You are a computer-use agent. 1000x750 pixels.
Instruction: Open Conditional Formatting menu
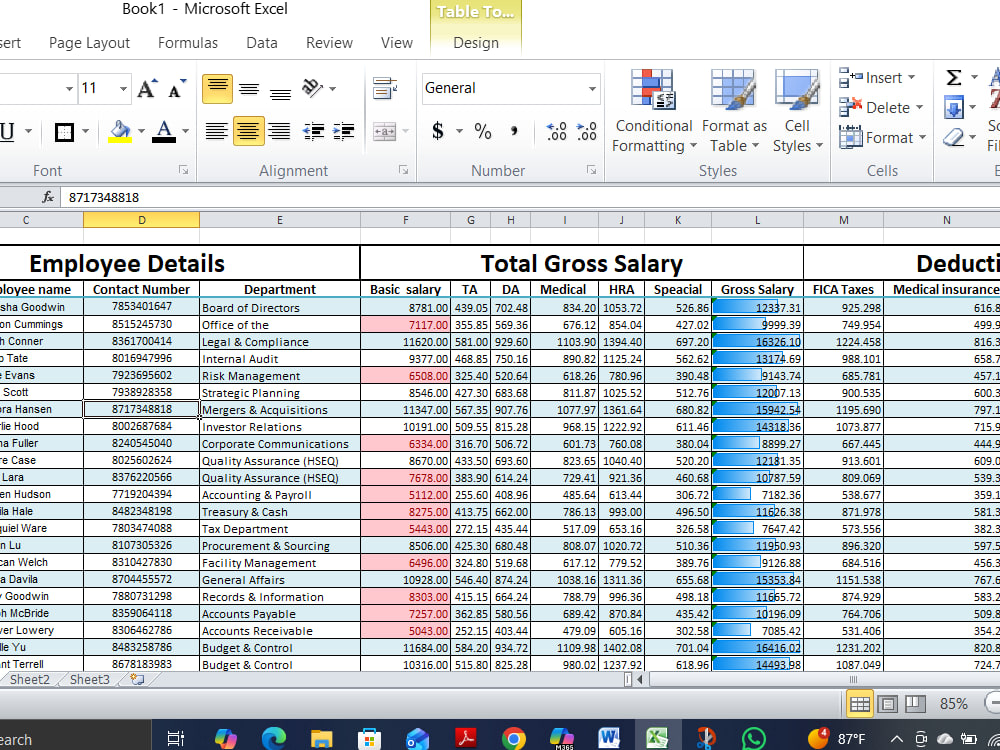pyautogui.click(x=654, y=112)
